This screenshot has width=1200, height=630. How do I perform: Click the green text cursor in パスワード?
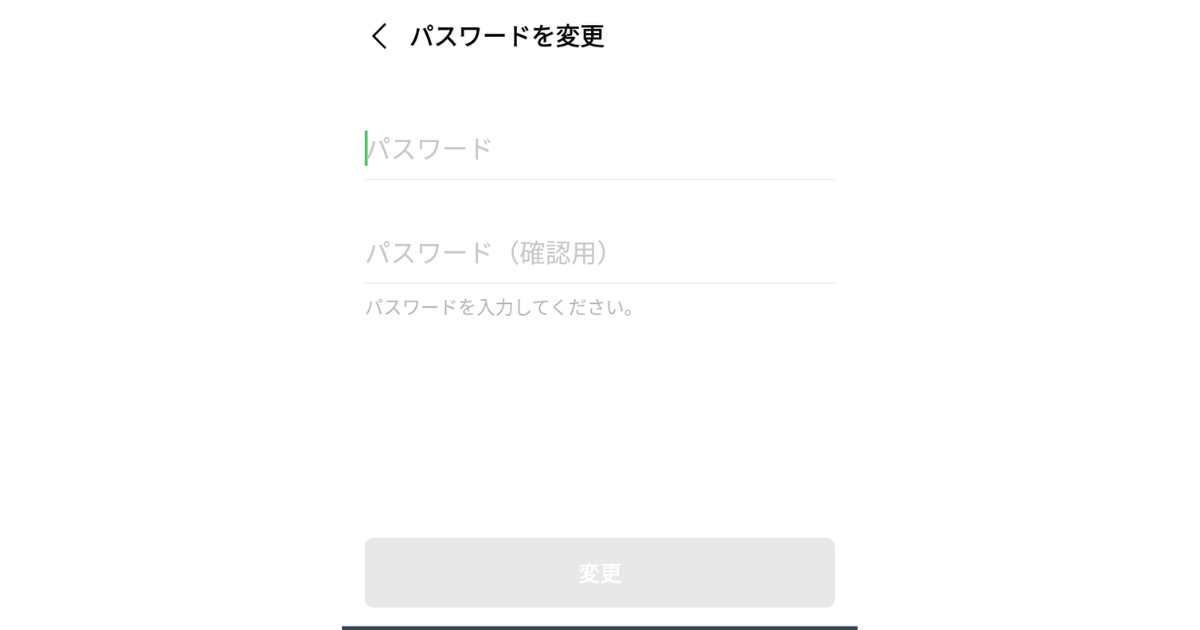pyautogui.click(x=366, y=148)
